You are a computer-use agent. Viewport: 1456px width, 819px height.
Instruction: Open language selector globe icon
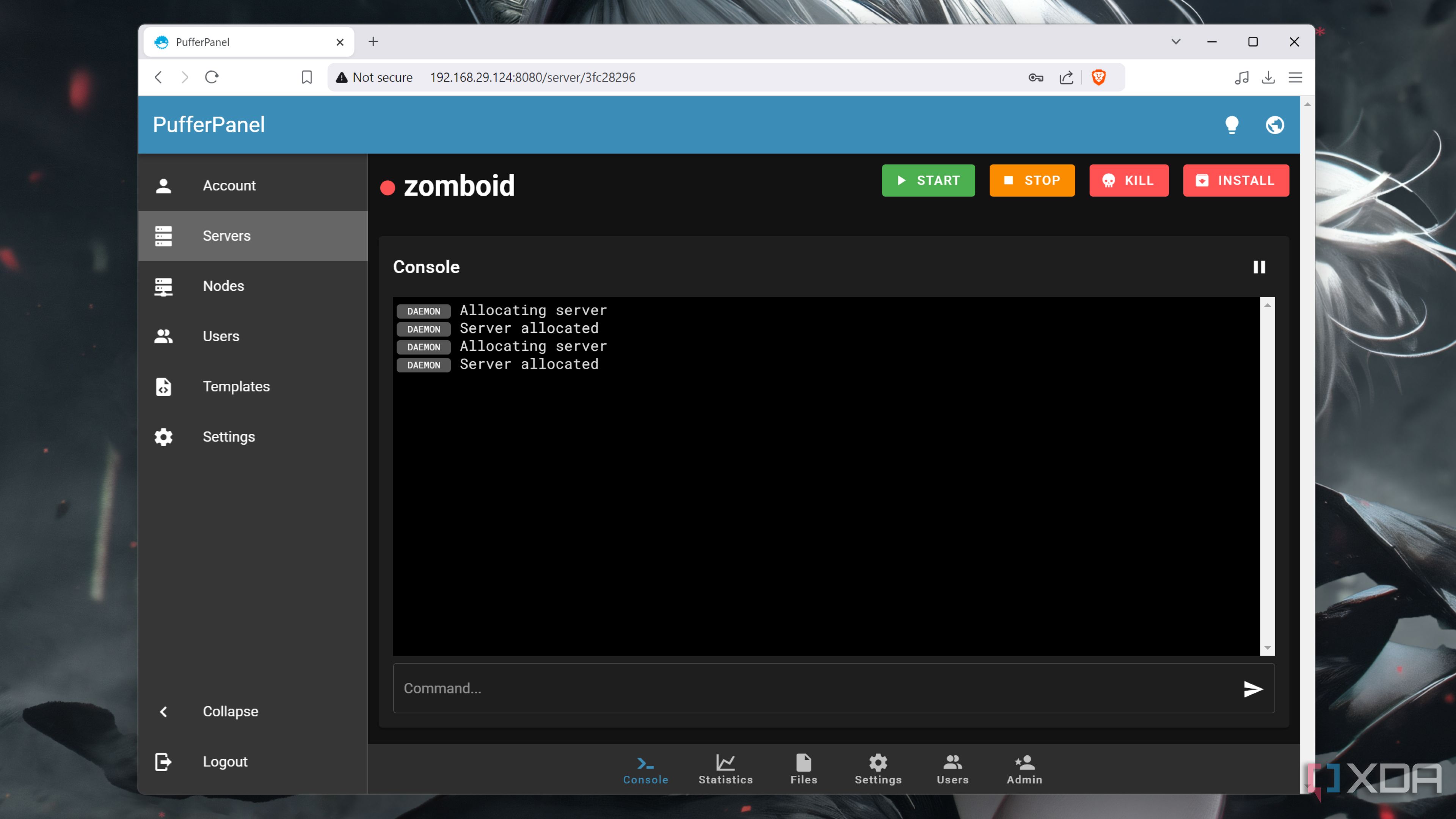pos(1274,125)
